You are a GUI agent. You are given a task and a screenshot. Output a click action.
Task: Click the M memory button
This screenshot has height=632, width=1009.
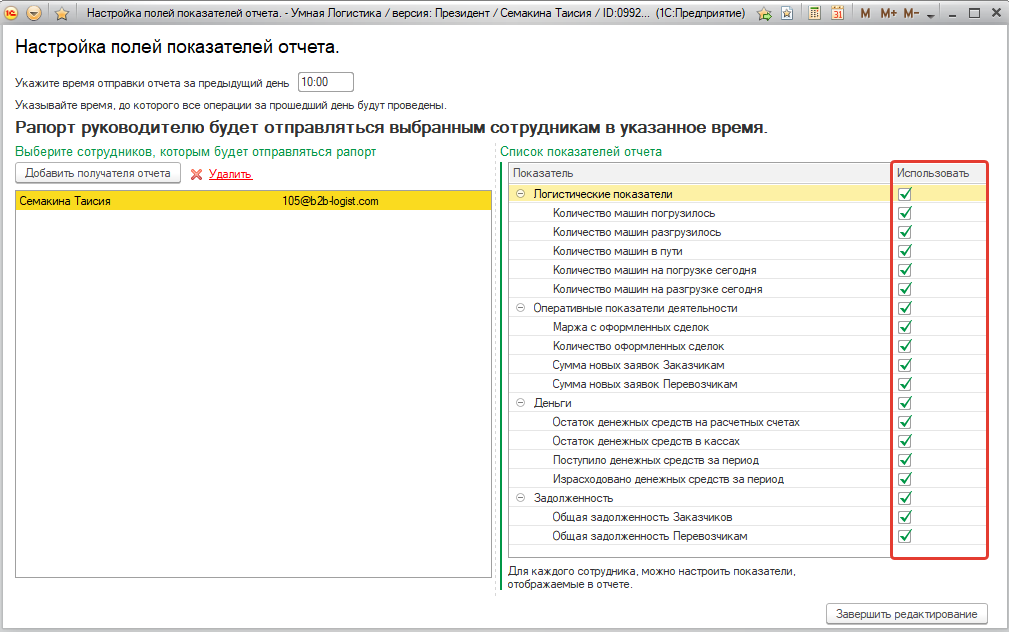(x=866, y=14)
